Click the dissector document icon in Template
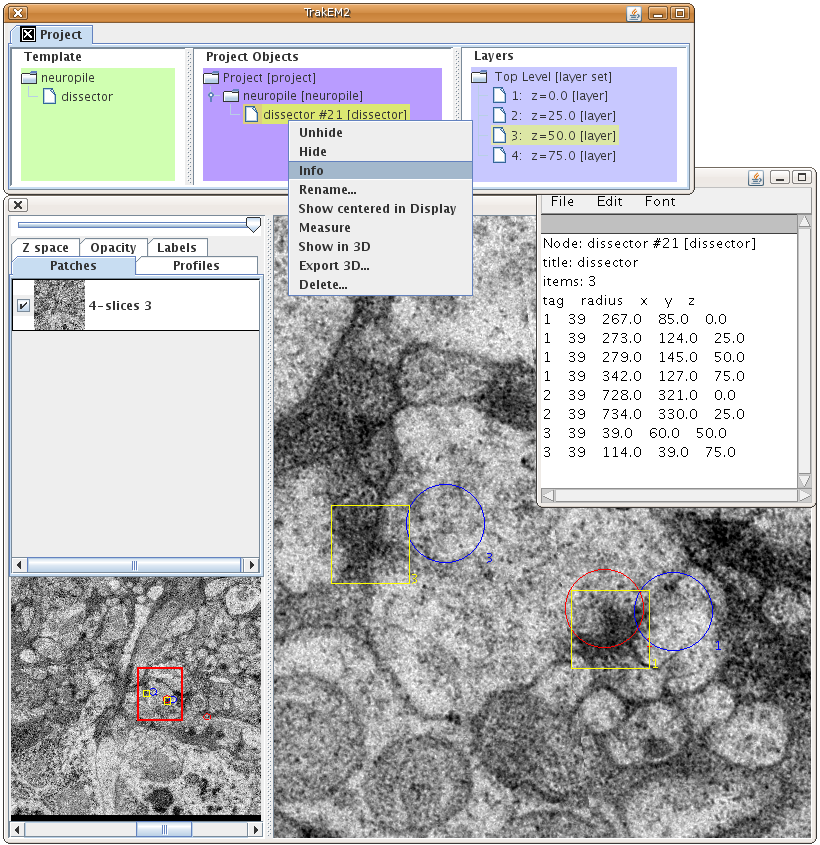 point(49,97)
